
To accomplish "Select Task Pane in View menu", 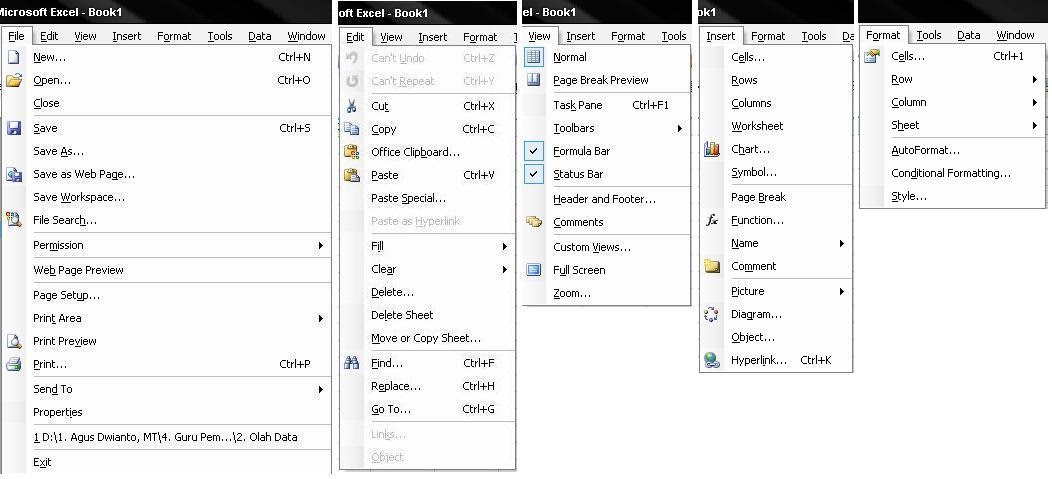I will click(x=578, y=105).
